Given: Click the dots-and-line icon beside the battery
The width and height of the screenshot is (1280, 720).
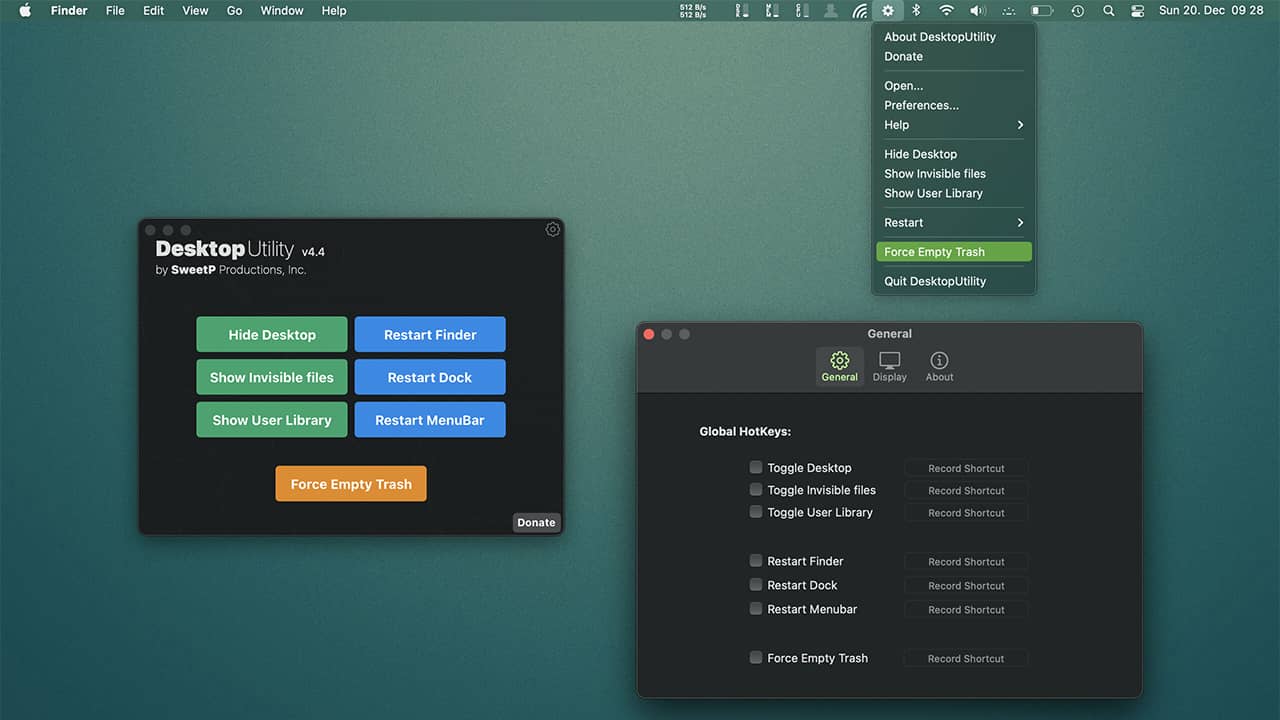Looking at the screenshot, I should tap(1008, 11).
